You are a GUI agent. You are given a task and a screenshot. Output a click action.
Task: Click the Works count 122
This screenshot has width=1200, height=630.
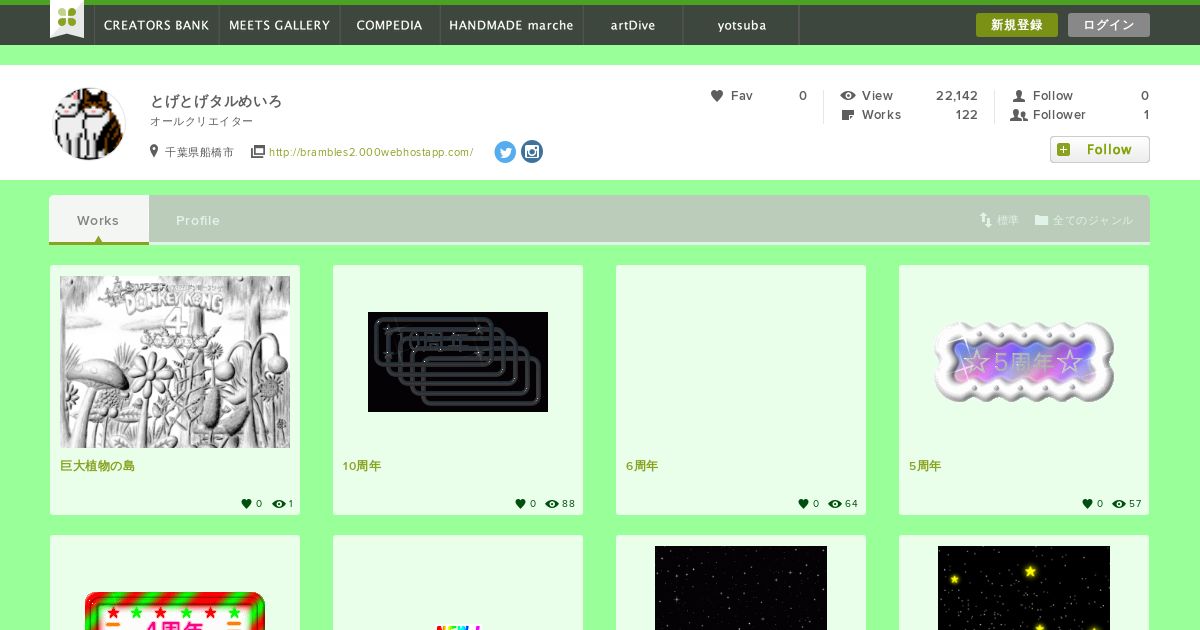pyautogui.click(x=966, y=115)
